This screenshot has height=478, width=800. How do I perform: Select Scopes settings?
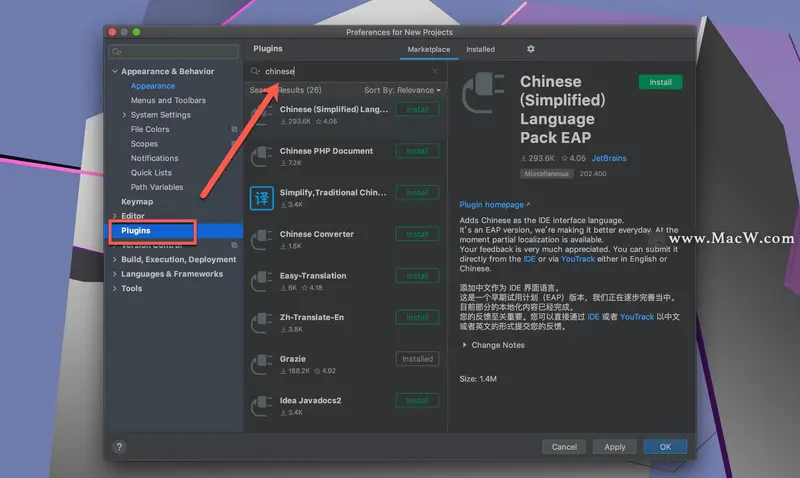pyautogui.click(x=144, y=144)
